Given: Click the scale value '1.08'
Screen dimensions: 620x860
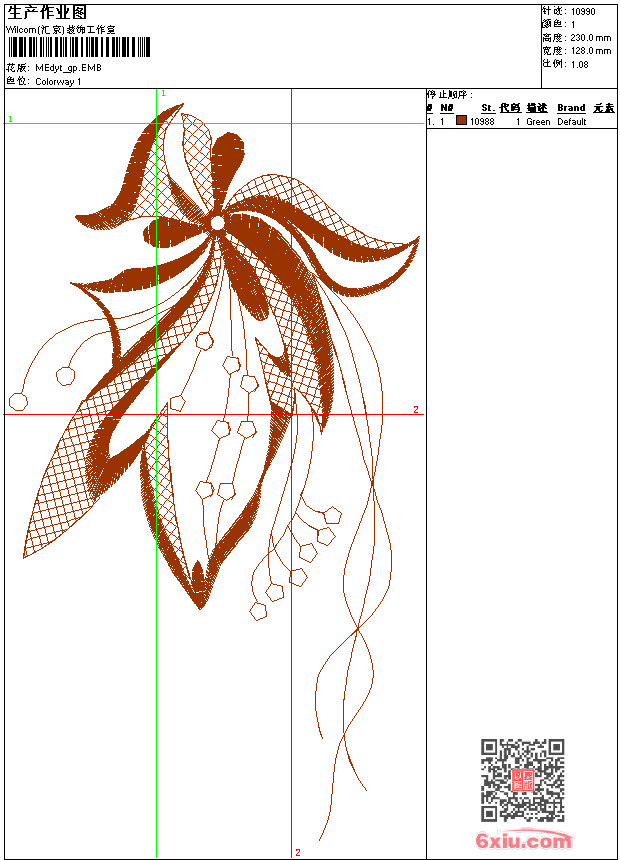Looking at the screenshot, I should 579,64.
